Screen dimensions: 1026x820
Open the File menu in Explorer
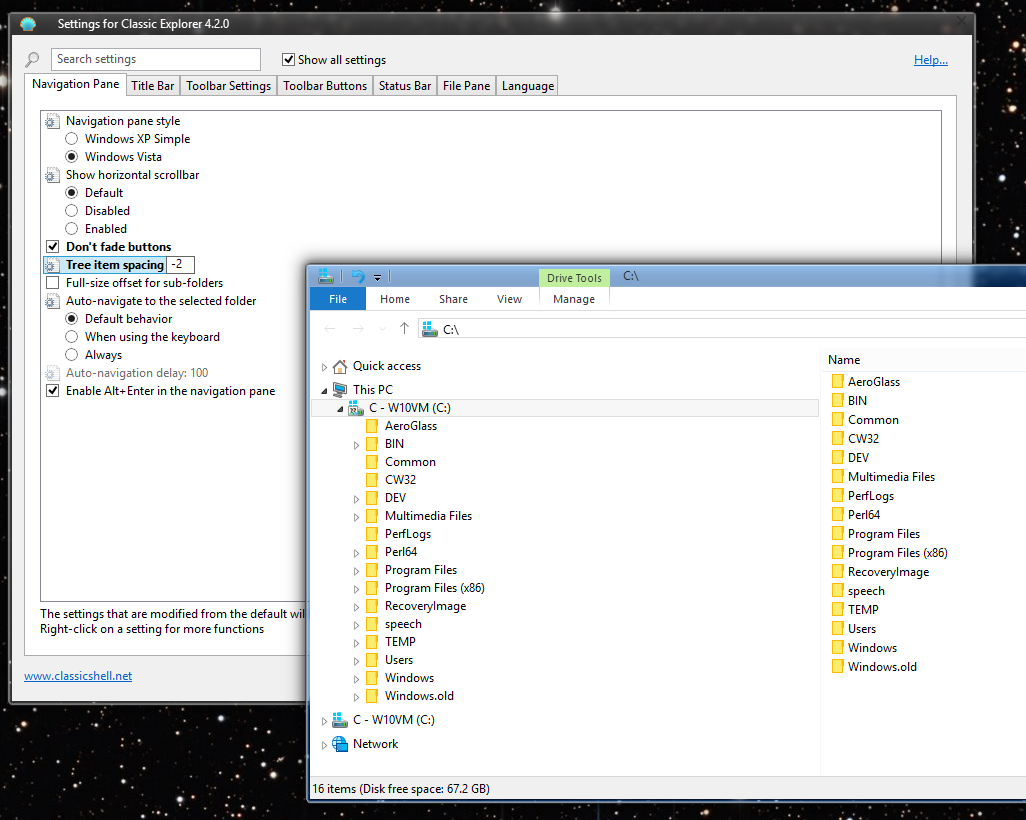[x=338, y=299]
